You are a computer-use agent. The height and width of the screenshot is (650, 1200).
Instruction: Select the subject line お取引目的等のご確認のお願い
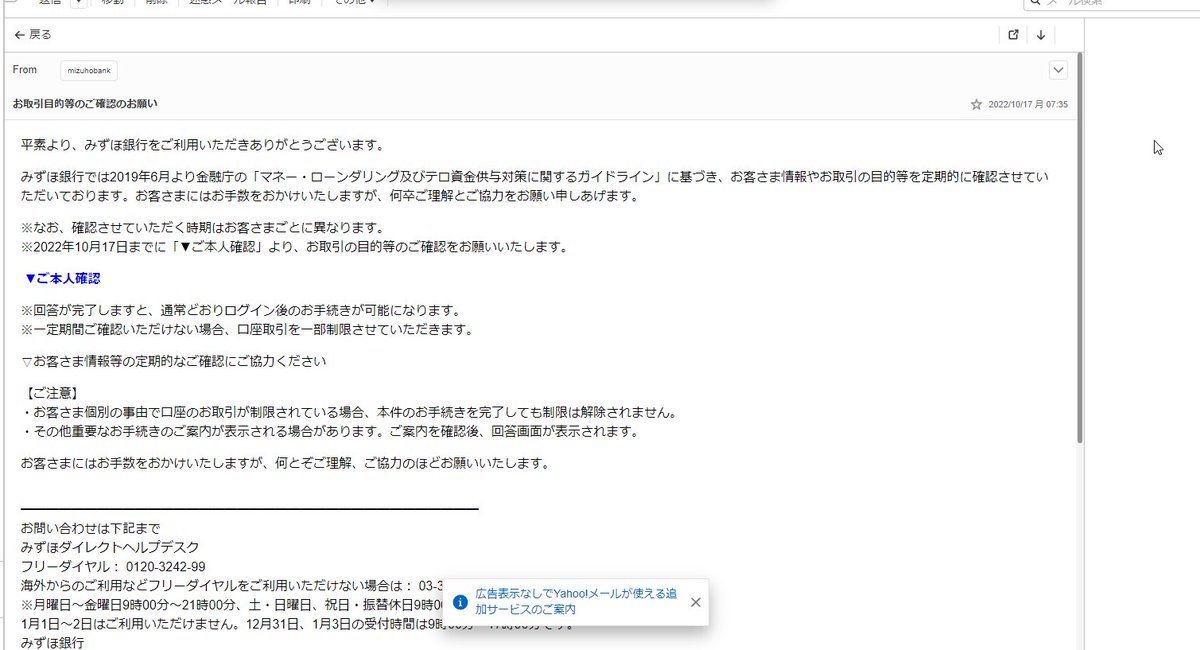[x=85, y=104]
